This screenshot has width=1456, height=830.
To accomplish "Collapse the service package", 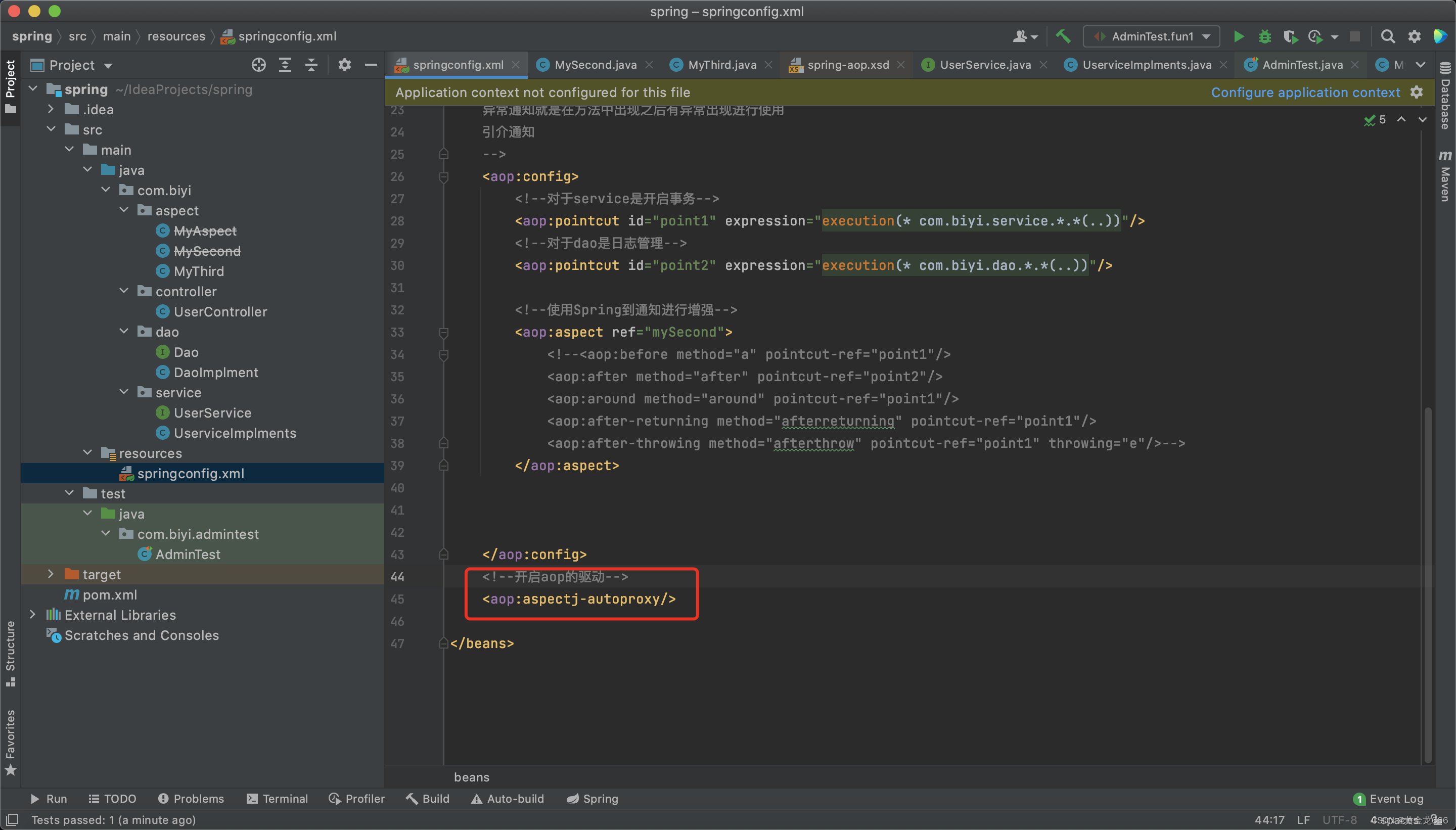I will coord(124,392).
